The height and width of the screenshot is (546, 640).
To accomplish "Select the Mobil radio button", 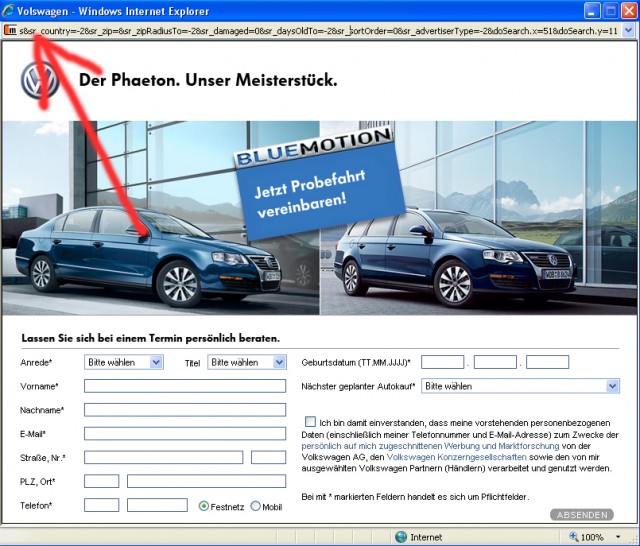I will coord(256,506).
